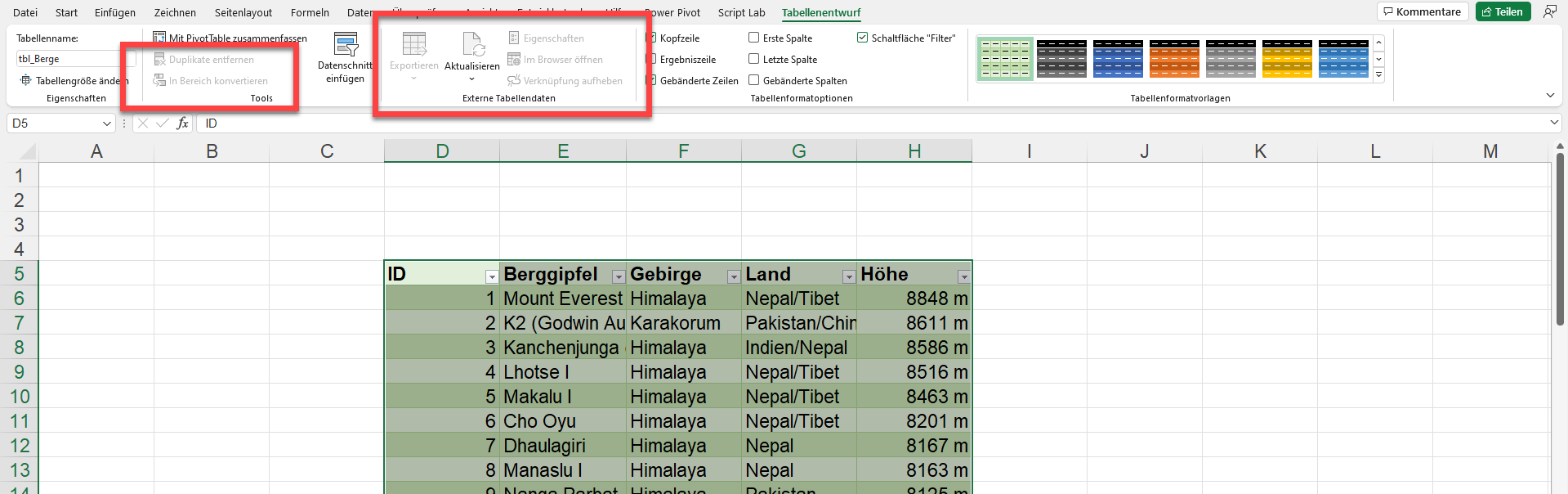Click the Datenschnitt einfügen slicer icon
The height and width of the screenshot is (494, 1568).
click(x=346, y=44)
